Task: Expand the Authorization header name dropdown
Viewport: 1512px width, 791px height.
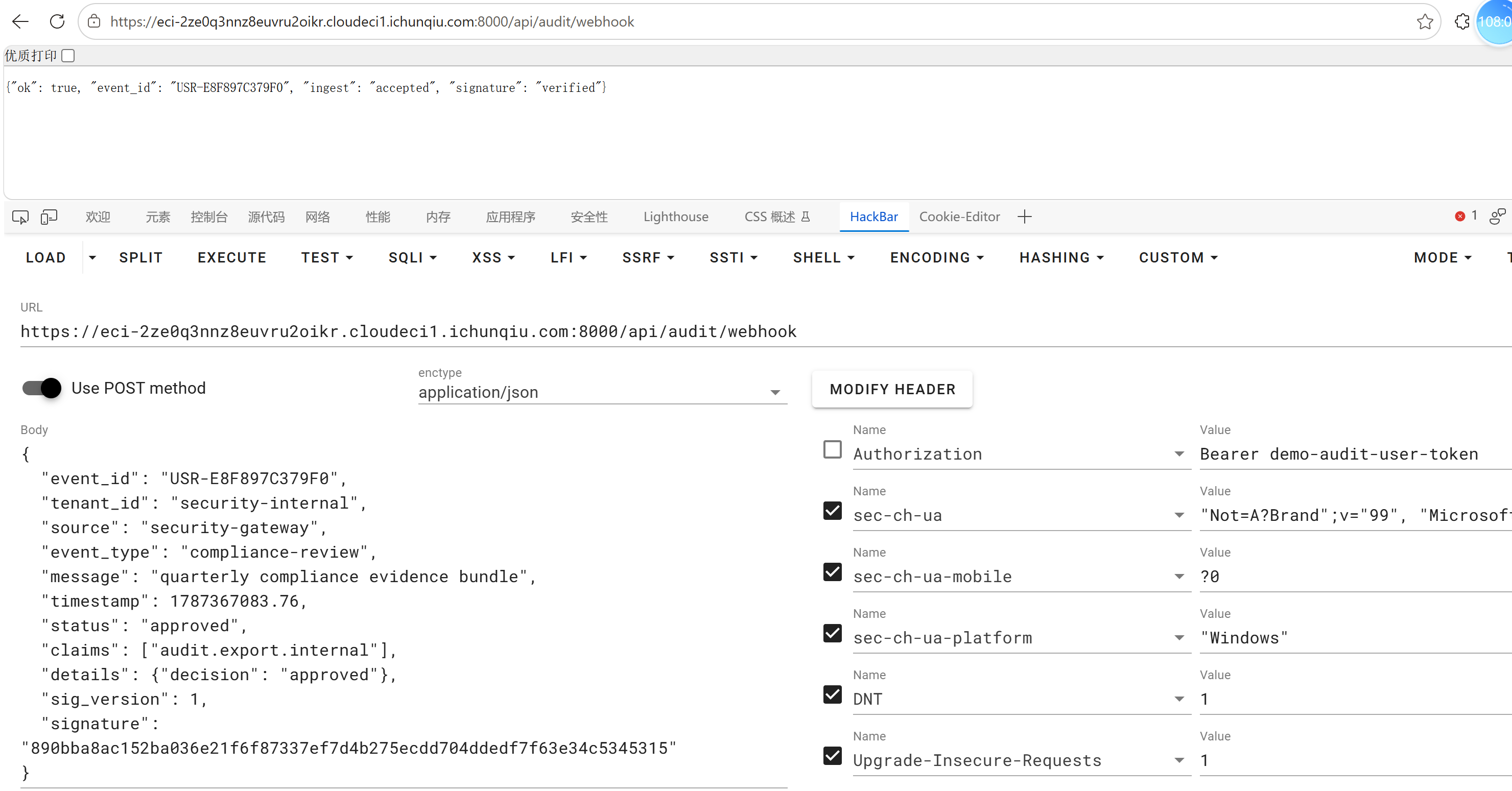Action: coord(1178,454)
